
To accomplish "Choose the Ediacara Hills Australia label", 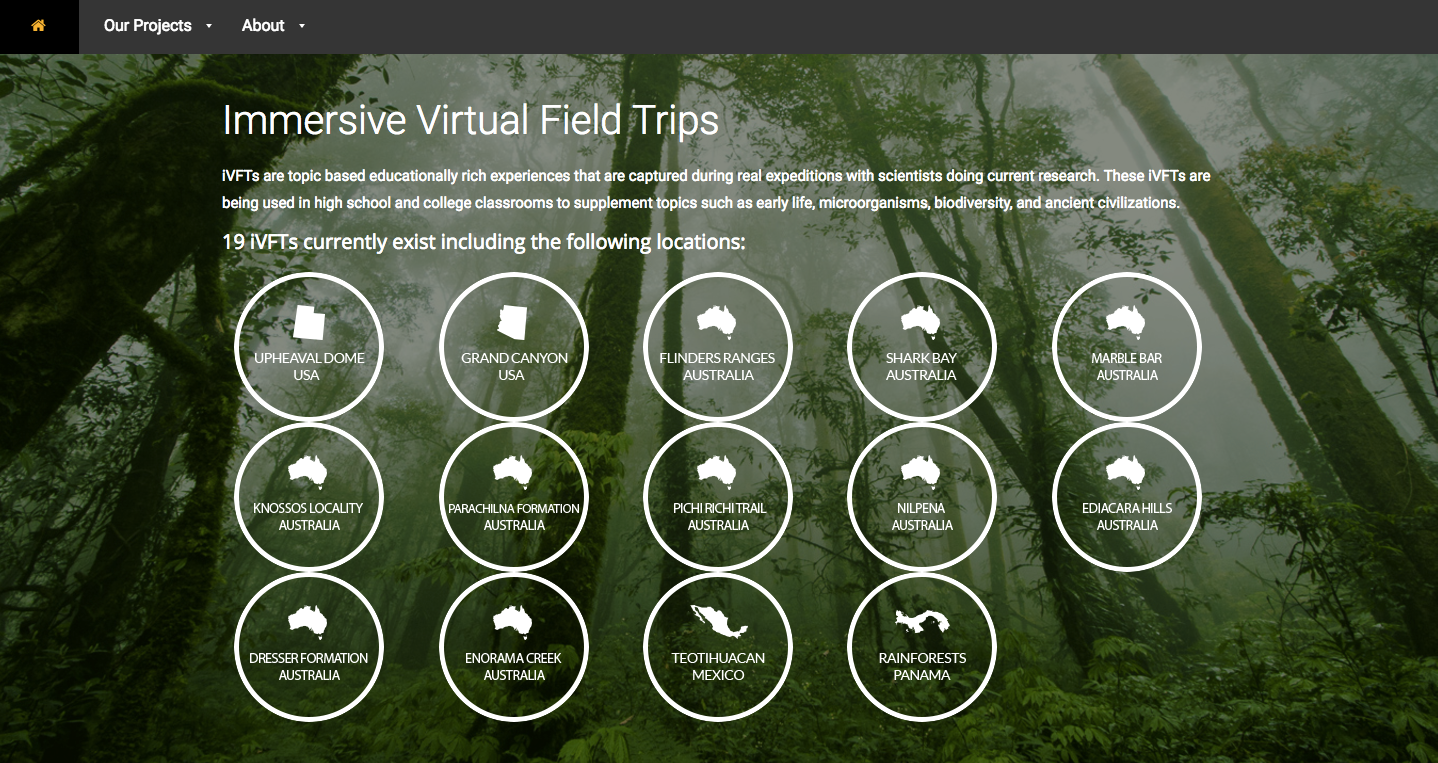I will click(x=1127, y=517).
